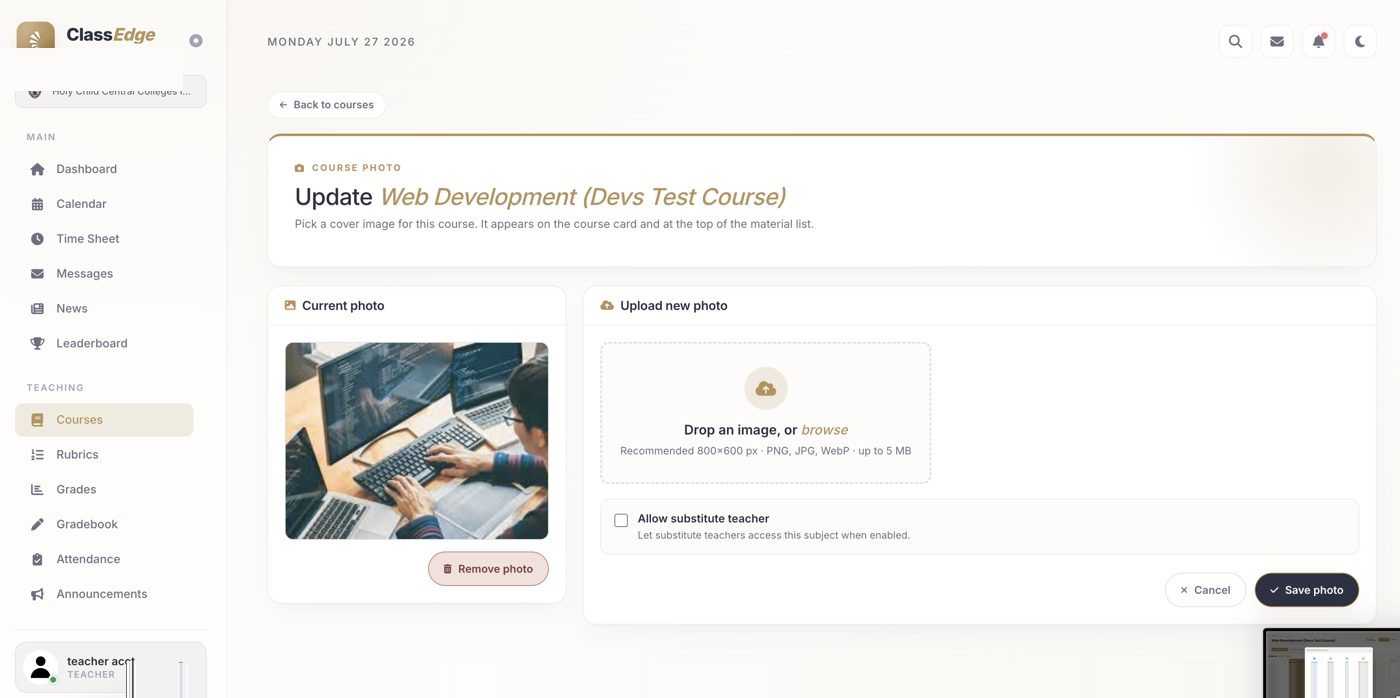1400x698 pixels.
Task: Open Attendance in the sidebar
Action: (104, 560)
